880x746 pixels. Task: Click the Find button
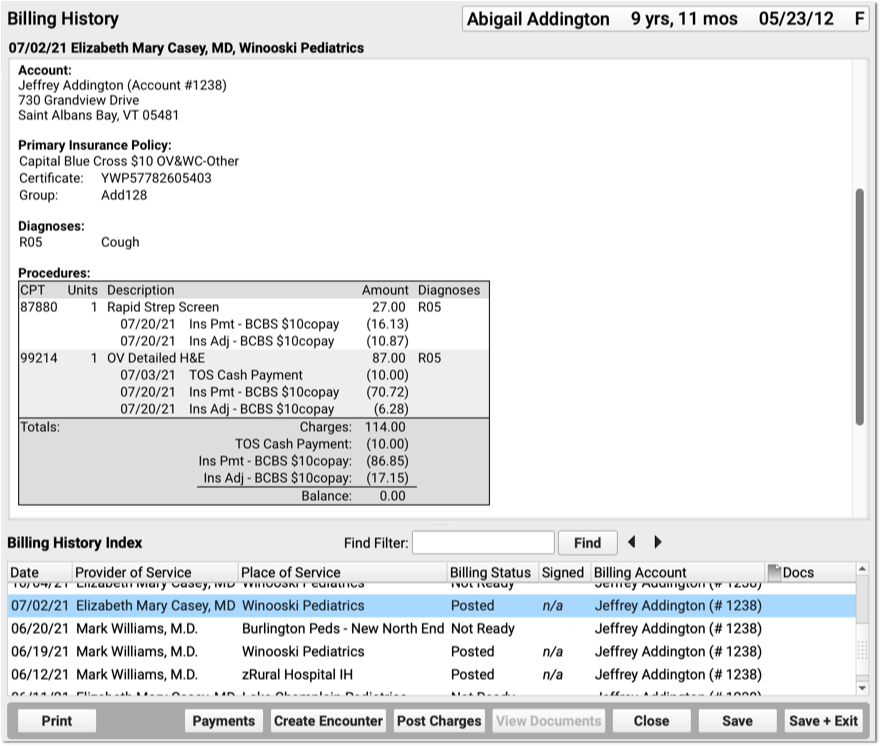tap(588, 543)
